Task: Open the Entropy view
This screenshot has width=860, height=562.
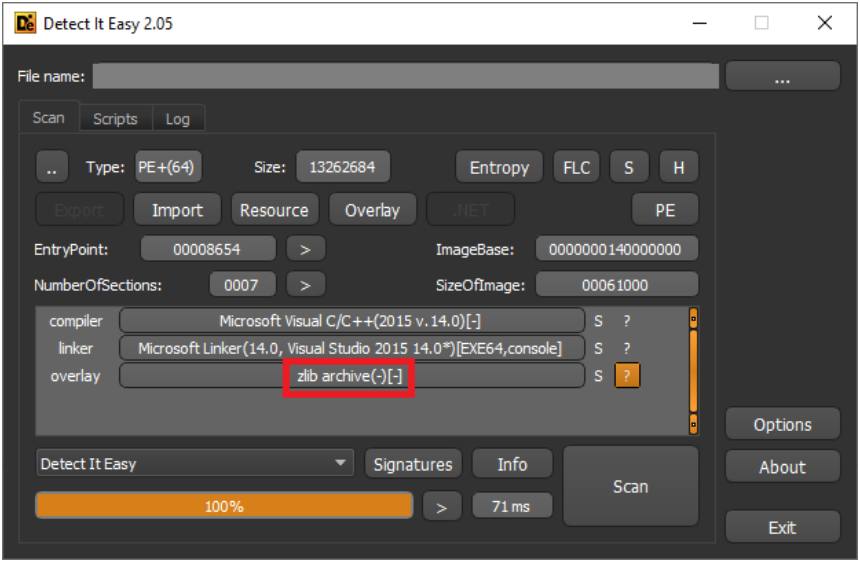Action: [499, 167]
